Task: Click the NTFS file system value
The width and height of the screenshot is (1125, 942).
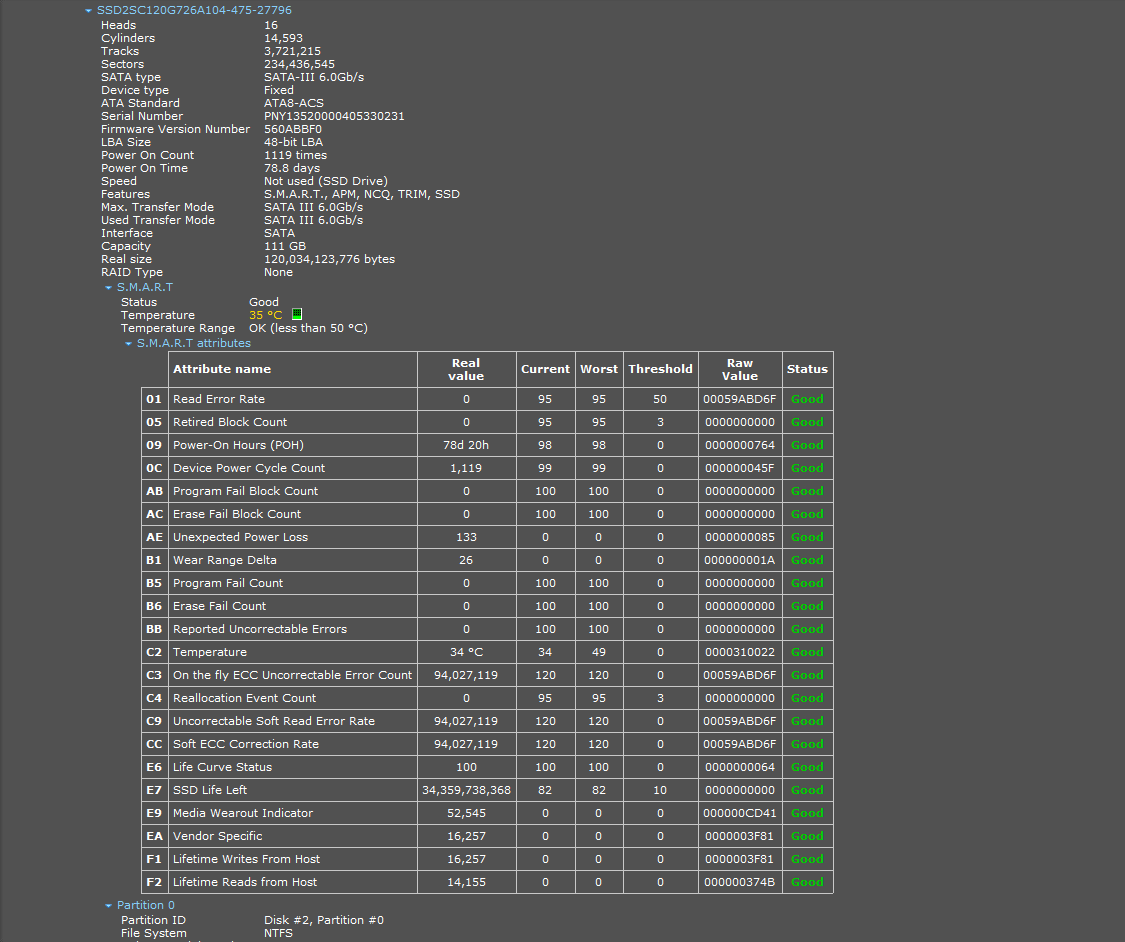Action: (278, 932)
